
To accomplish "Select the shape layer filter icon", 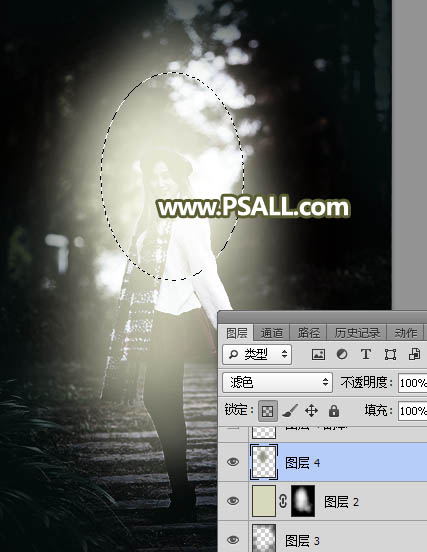I will tap(390, 354).
